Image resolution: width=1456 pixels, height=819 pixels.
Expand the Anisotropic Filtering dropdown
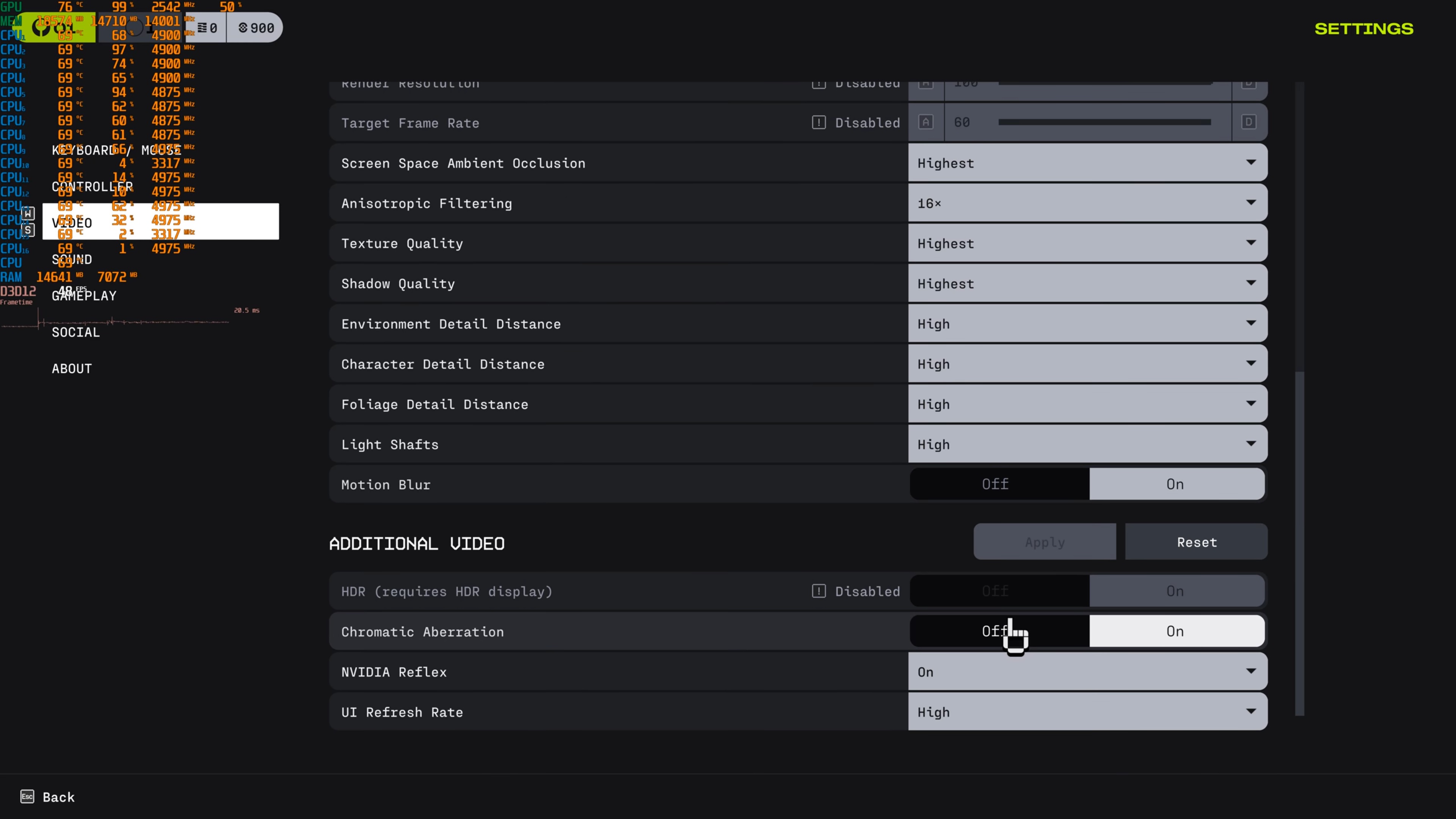coord(1087,203)
